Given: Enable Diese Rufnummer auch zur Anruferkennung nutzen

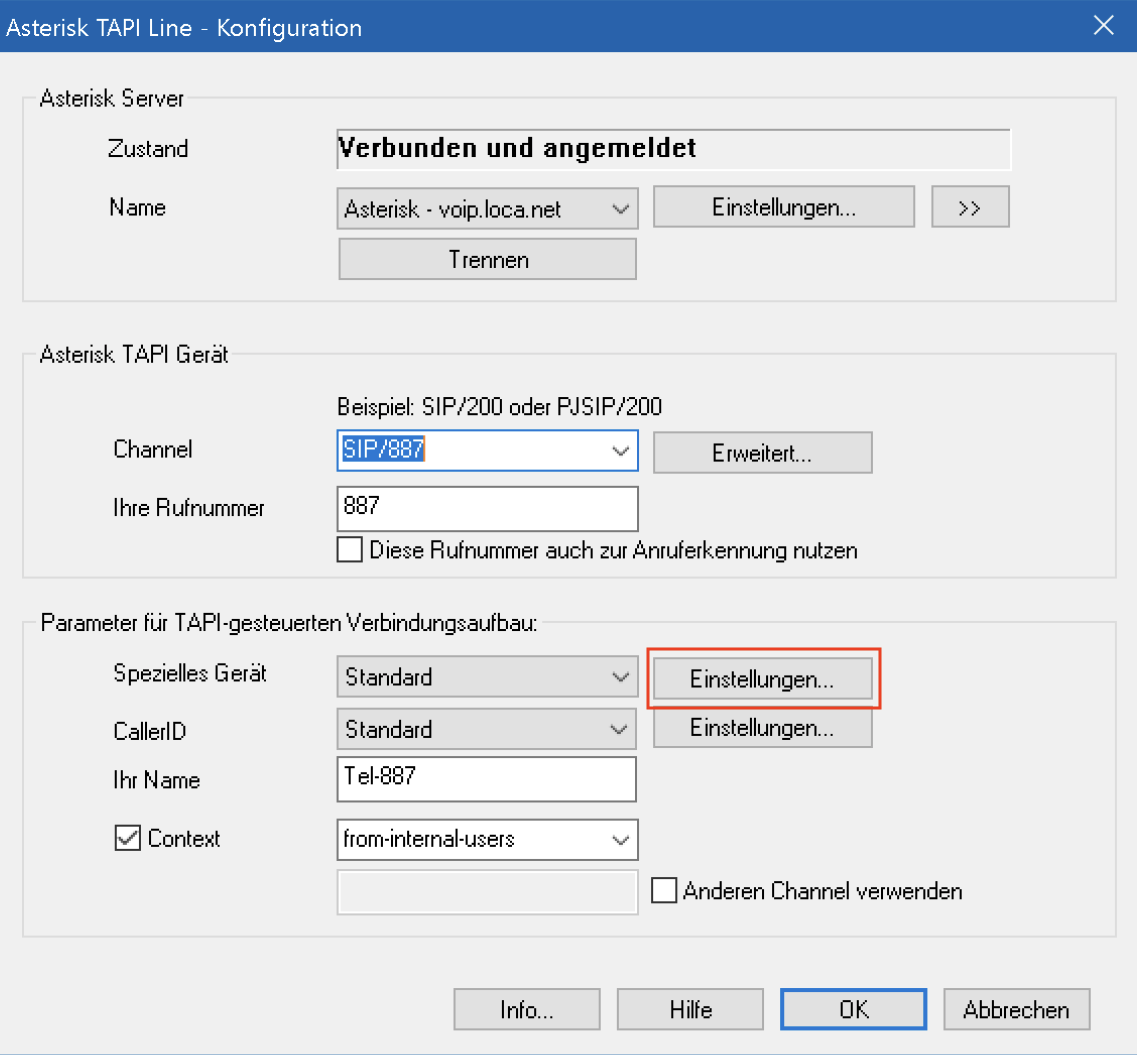Looking at the screenshot, I should [x=350, y=550].
